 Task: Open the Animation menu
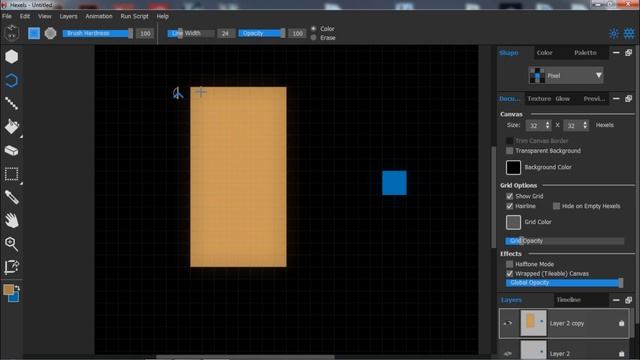click(99, 16)
